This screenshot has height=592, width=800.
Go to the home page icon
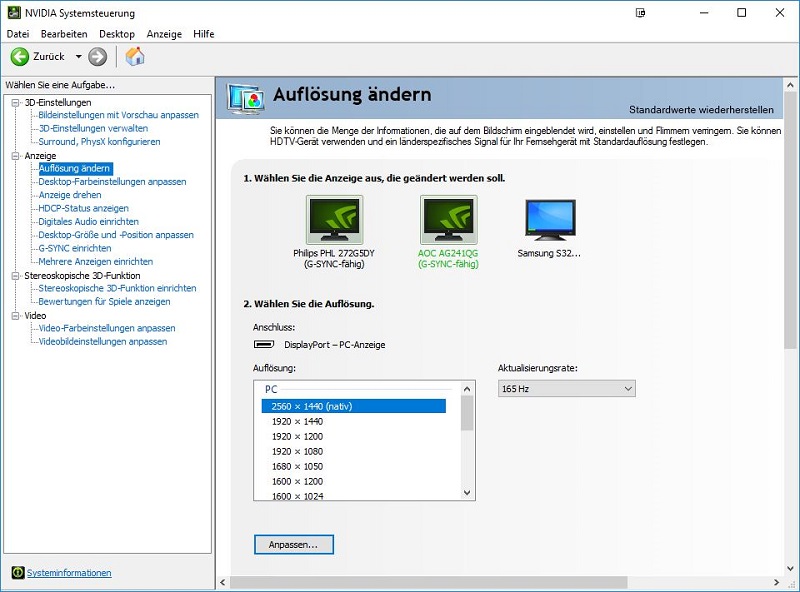[x=135, y=56]
